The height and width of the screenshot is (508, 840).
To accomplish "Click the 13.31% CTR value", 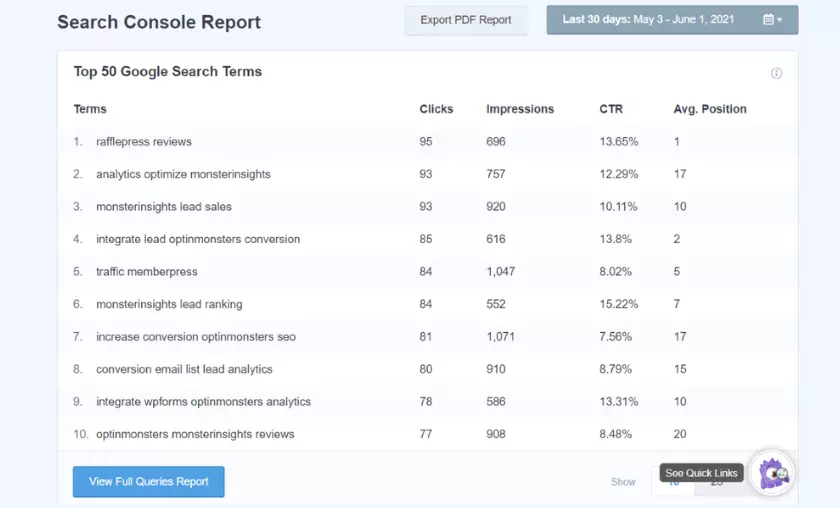I will pos(619,401).
